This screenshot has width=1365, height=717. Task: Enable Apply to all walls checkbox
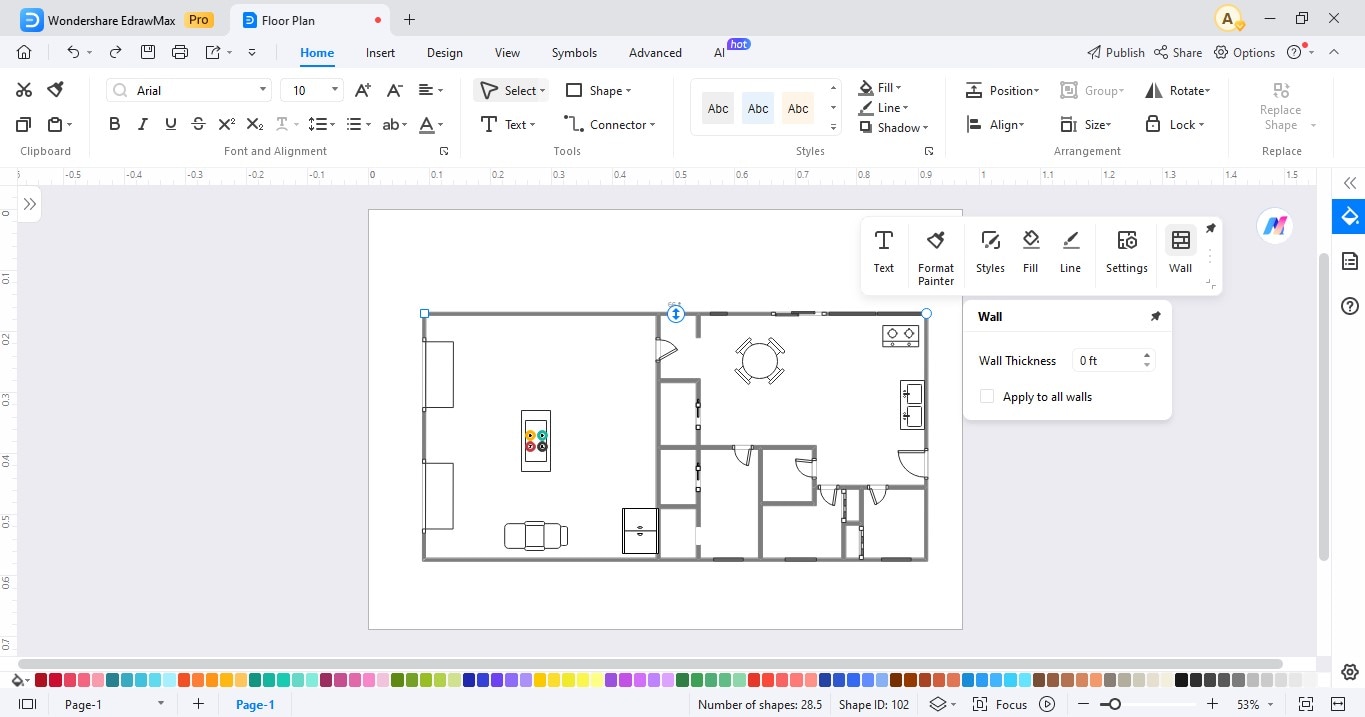(987, 397)
